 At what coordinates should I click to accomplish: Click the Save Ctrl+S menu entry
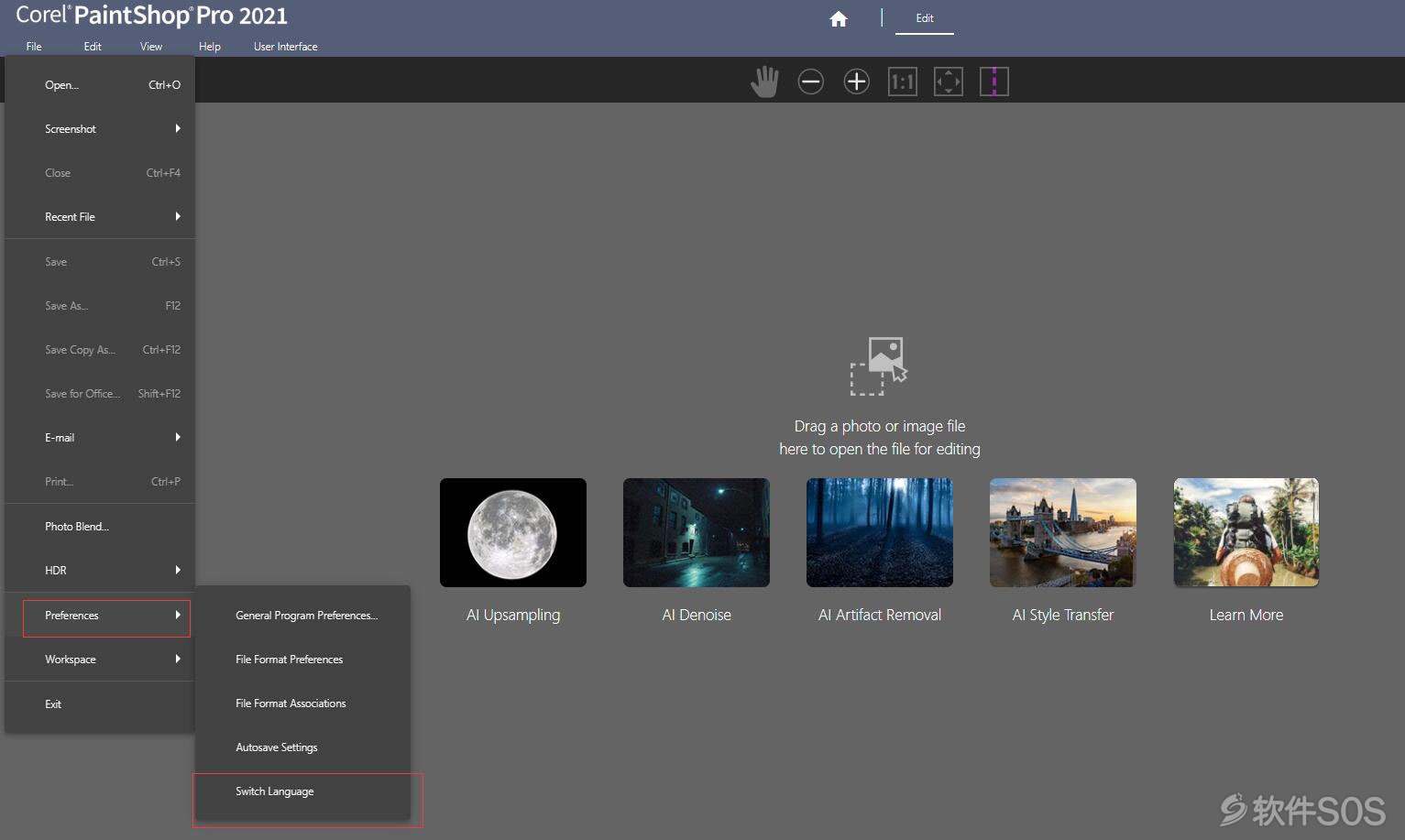tap(100, 262)
